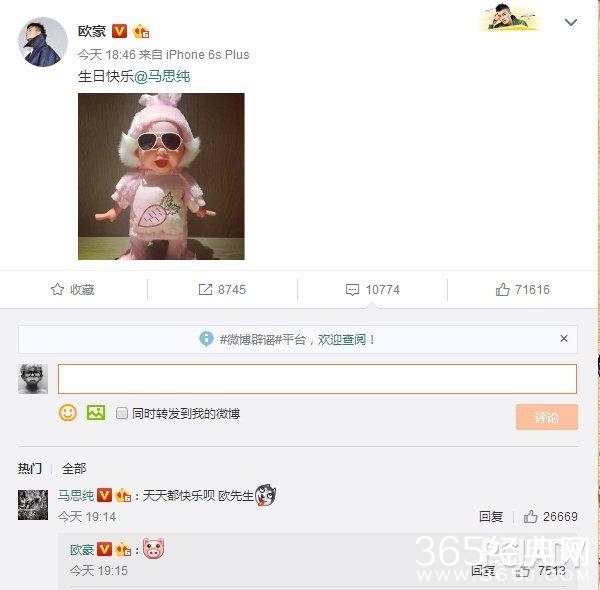The width and height of the screenshot is (600, 590).
Task: Switch to the 全部 comments tab
Action: pos(74,468)
